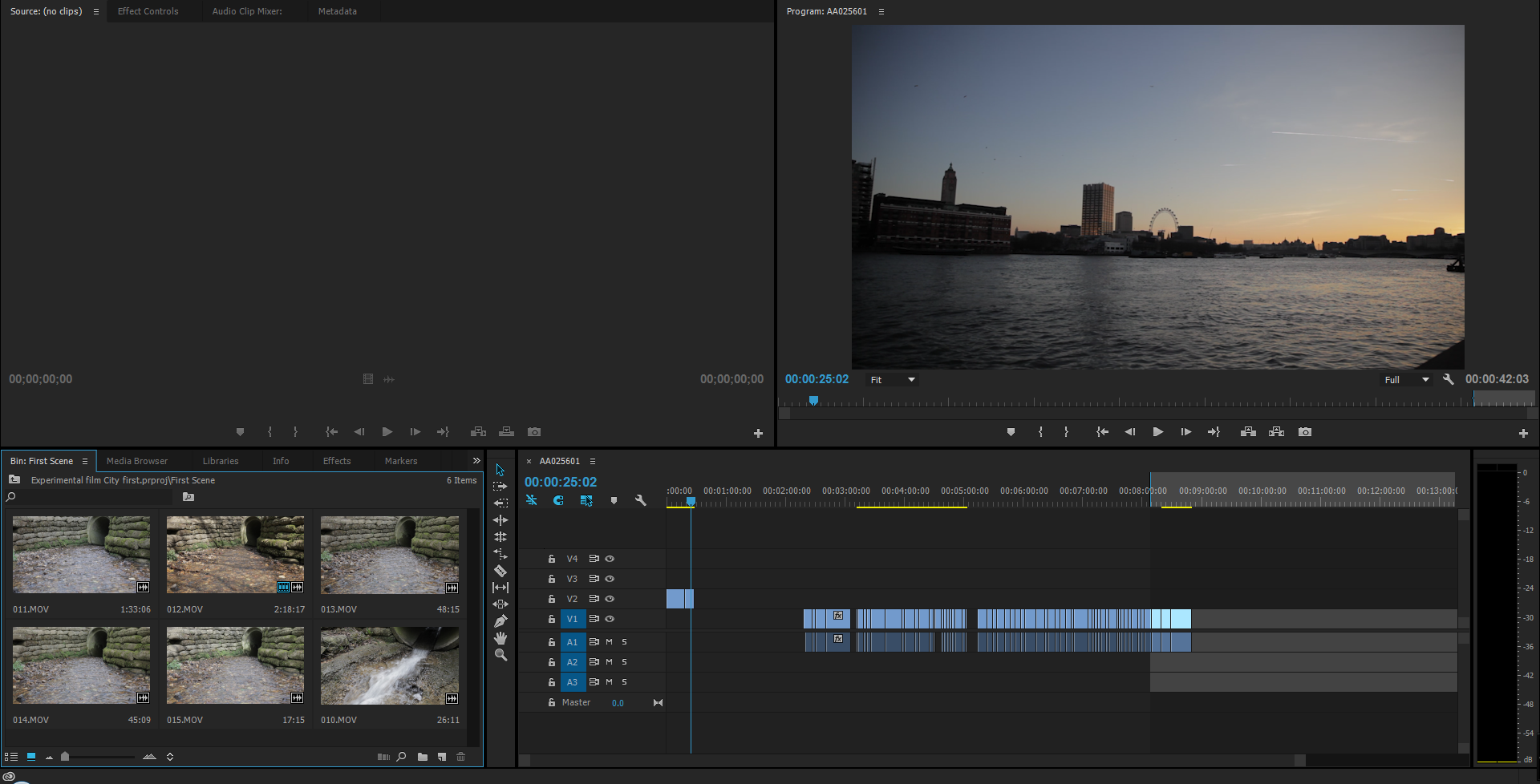Open the Effects tab
This screenshot has width=1540, height=784.
(337, 461)
